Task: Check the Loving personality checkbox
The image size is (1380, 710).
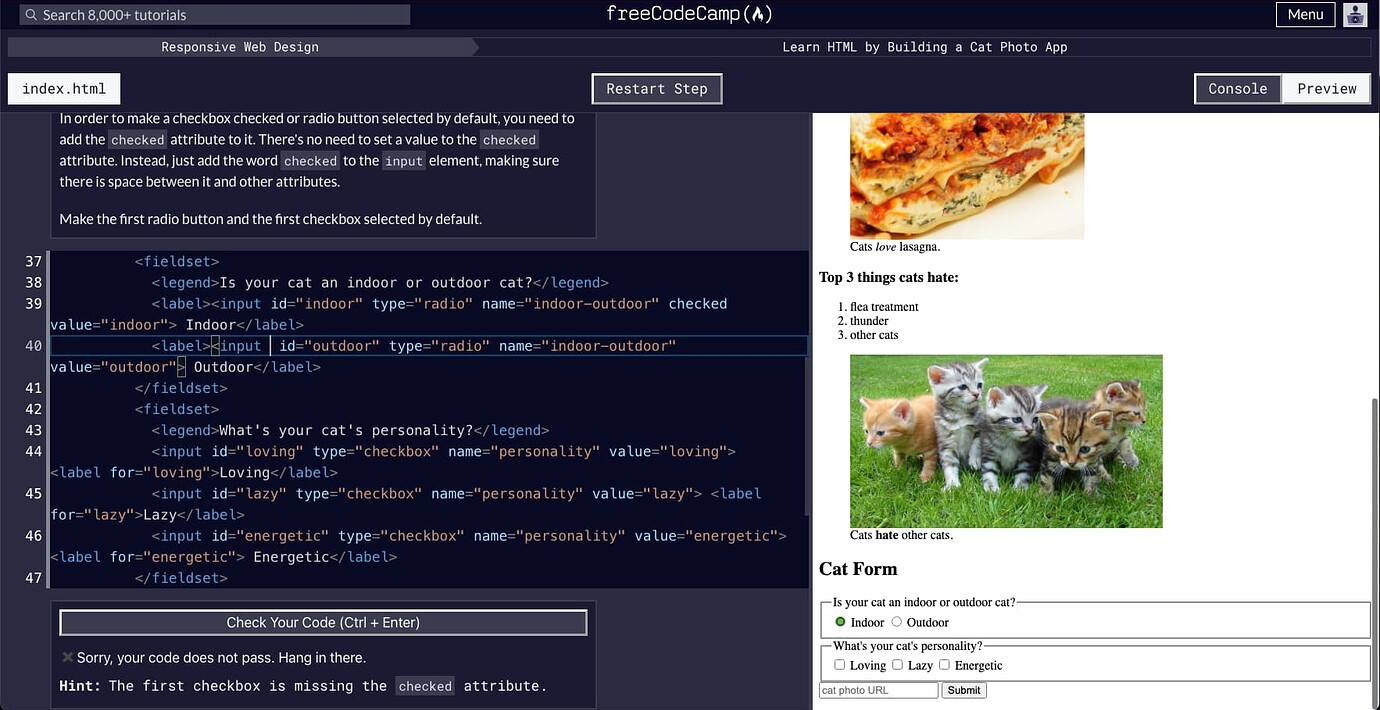Action: tap(840, 664)
